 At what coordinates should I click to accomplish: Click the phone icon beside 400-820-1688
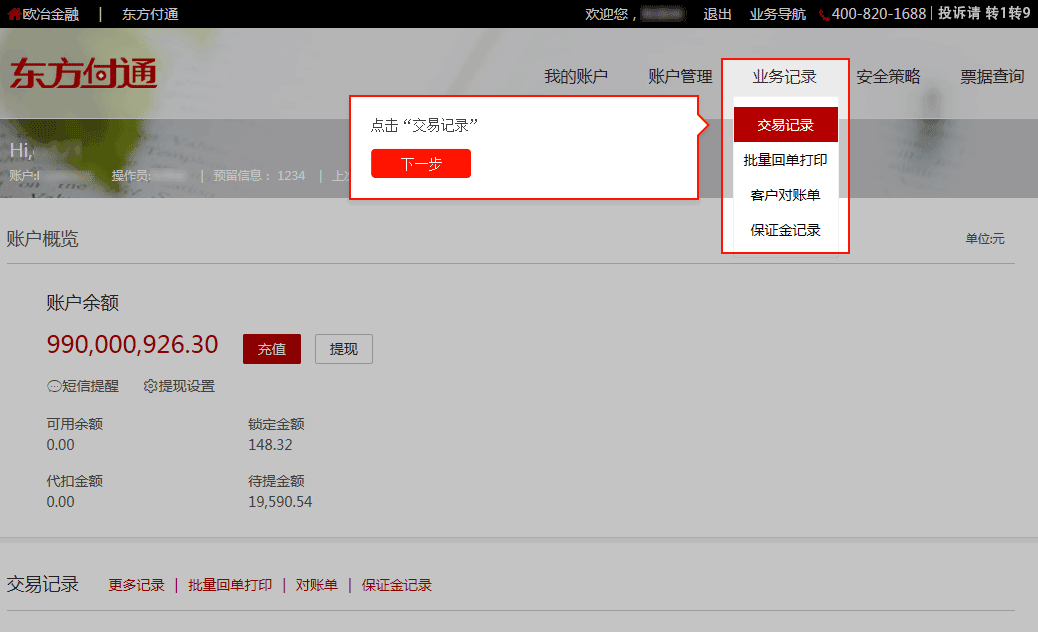[x=824, y=15]
